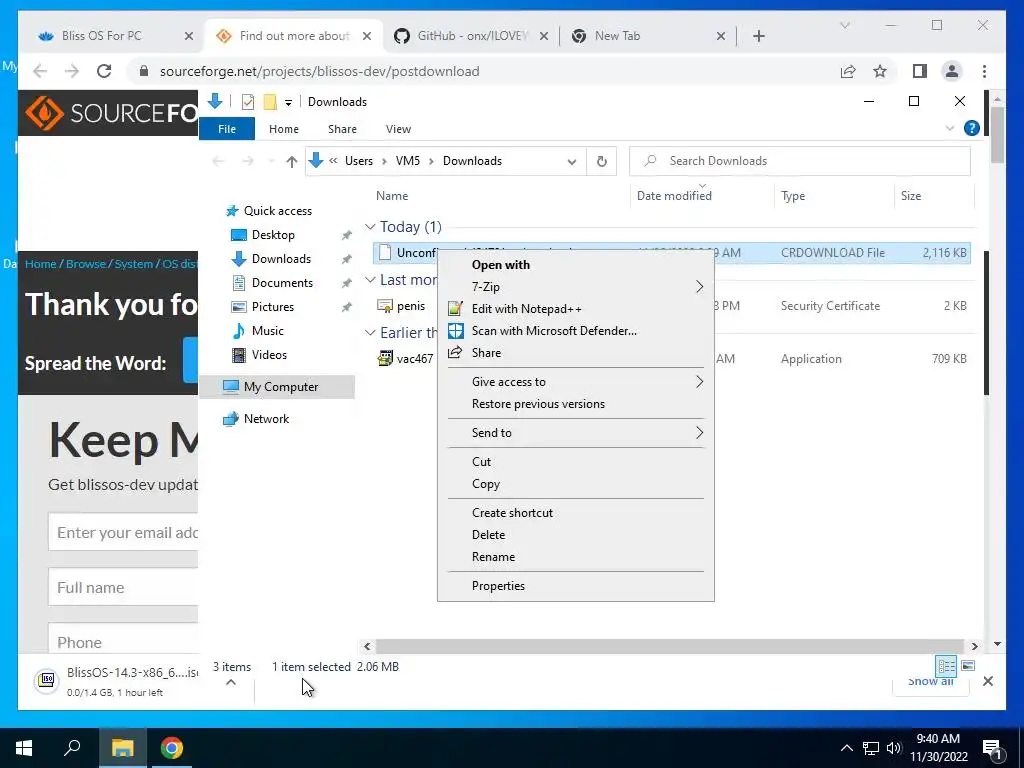
Task: Collapse the Earlier this year group
Action: (370, 332)
